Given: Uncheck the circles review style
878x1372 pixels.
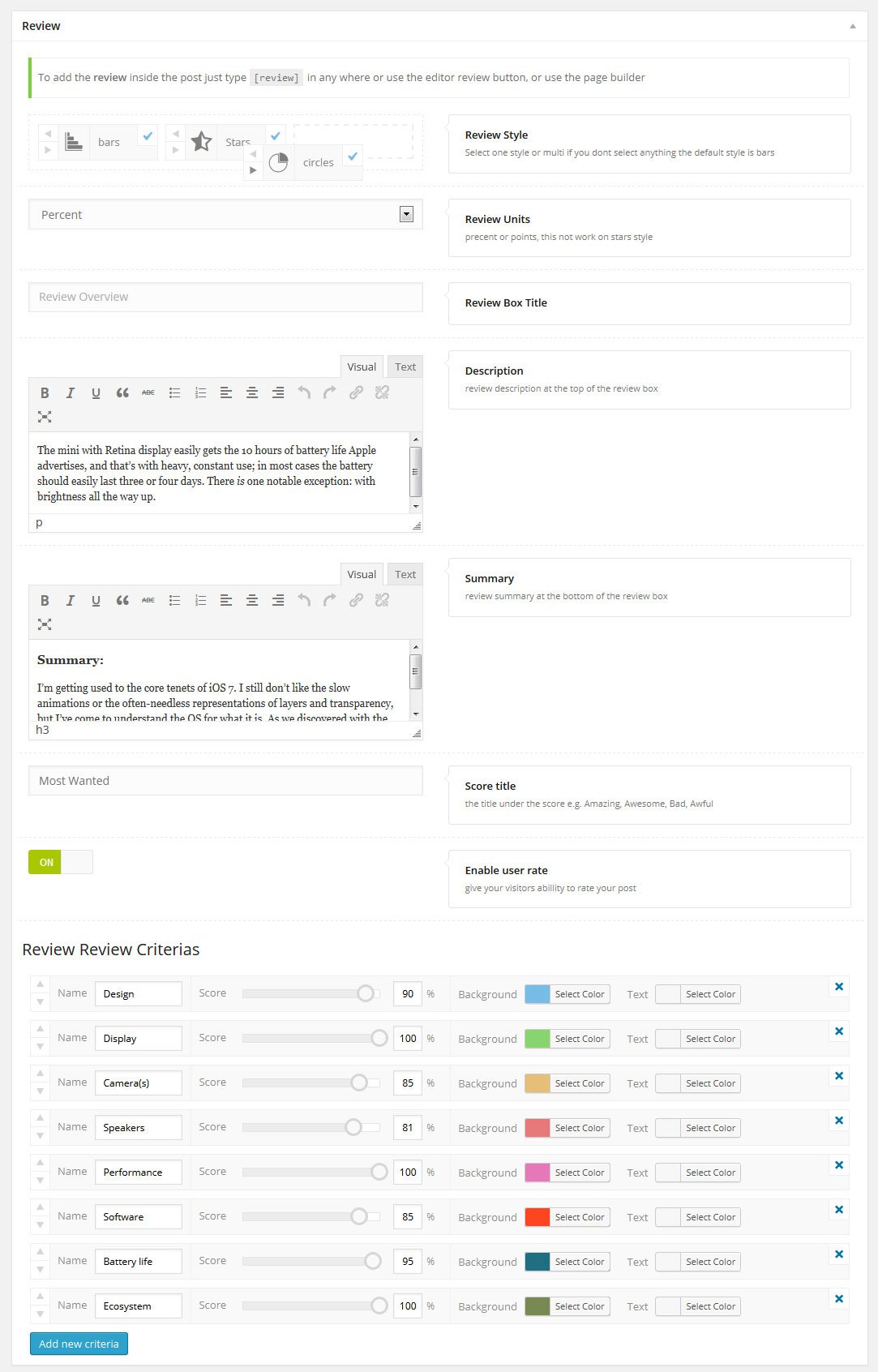Looking at the screenshot, I should (x=353, y=156).
